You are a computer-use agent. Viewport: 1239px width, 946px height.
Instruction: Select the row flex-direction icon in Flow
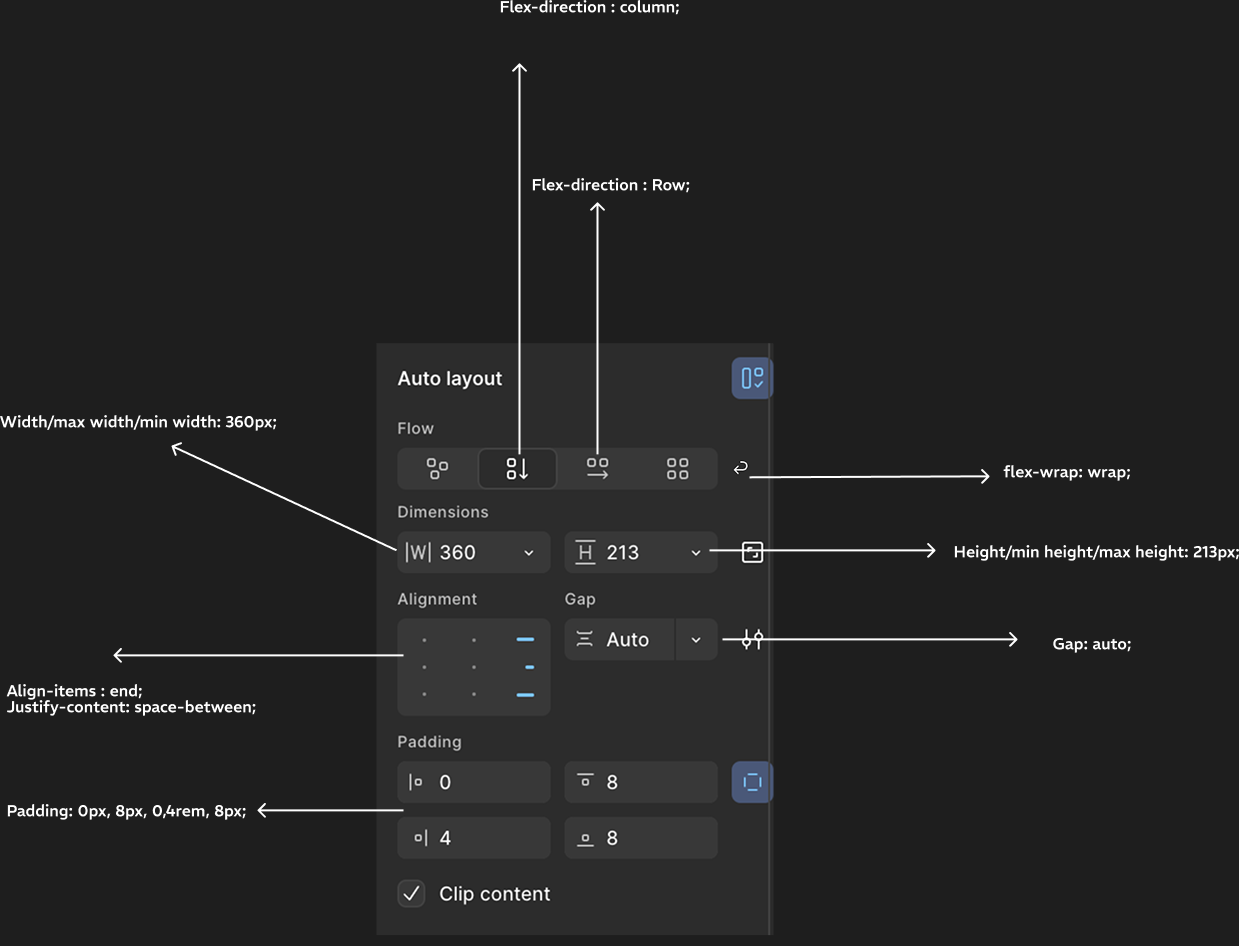(597, 468)
